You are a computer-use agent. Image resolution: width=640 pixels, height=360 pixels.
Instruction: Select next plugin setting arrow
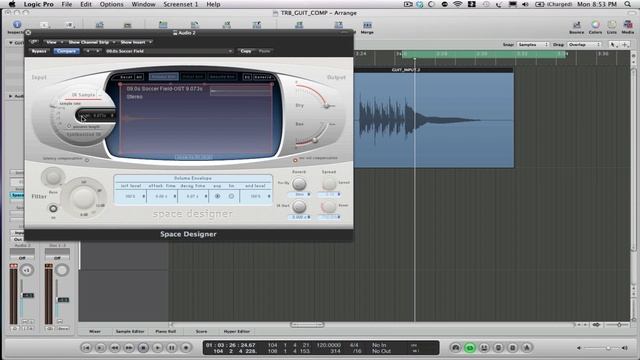click(x=97, y=51)
